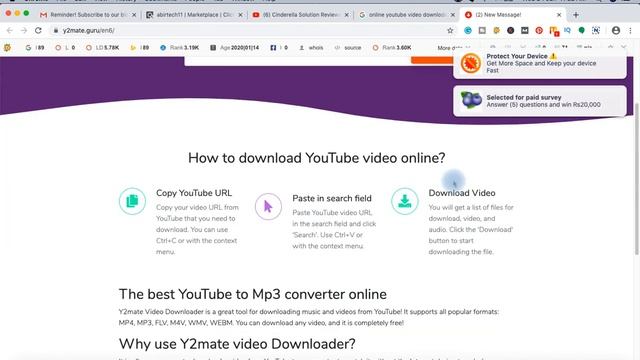This screenshot has height=360, width=640.
Task: Close the Cinderella Solution Review tab
Action: click(347, 15)
